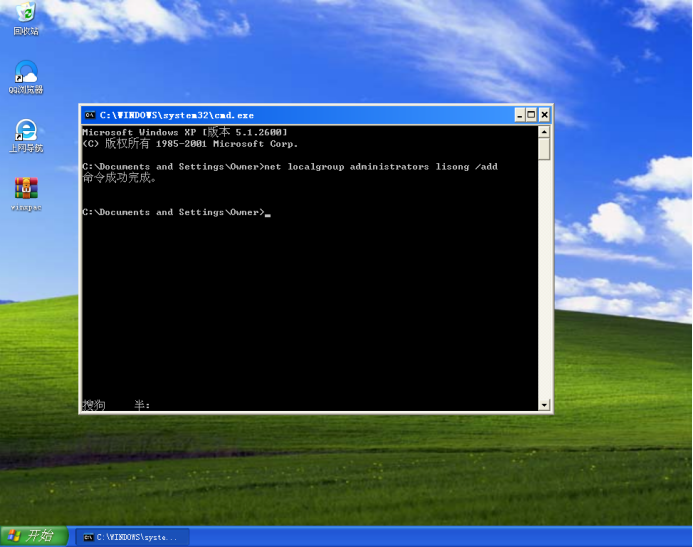Screen dimensions: 693x547
Task: Click the cmd vertical scrollbar thumb
Action: click(544, 149)
